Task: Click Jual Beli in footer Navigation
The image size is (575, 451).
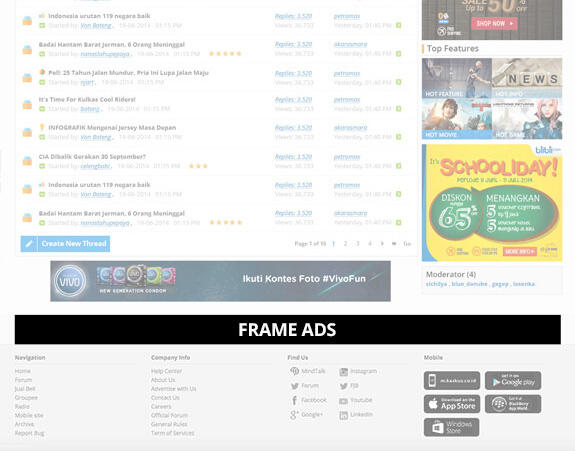Action: point(25,389)
